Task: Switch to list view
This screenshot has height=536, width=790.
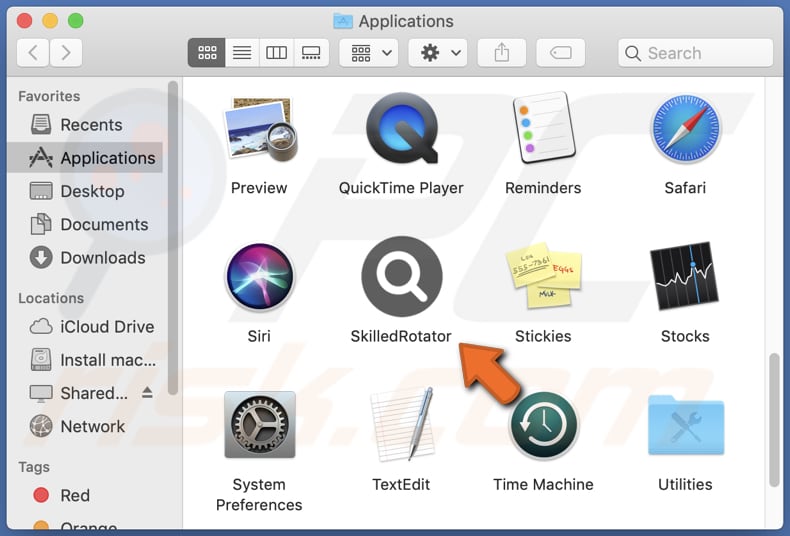Action: [x=242, y=52]
